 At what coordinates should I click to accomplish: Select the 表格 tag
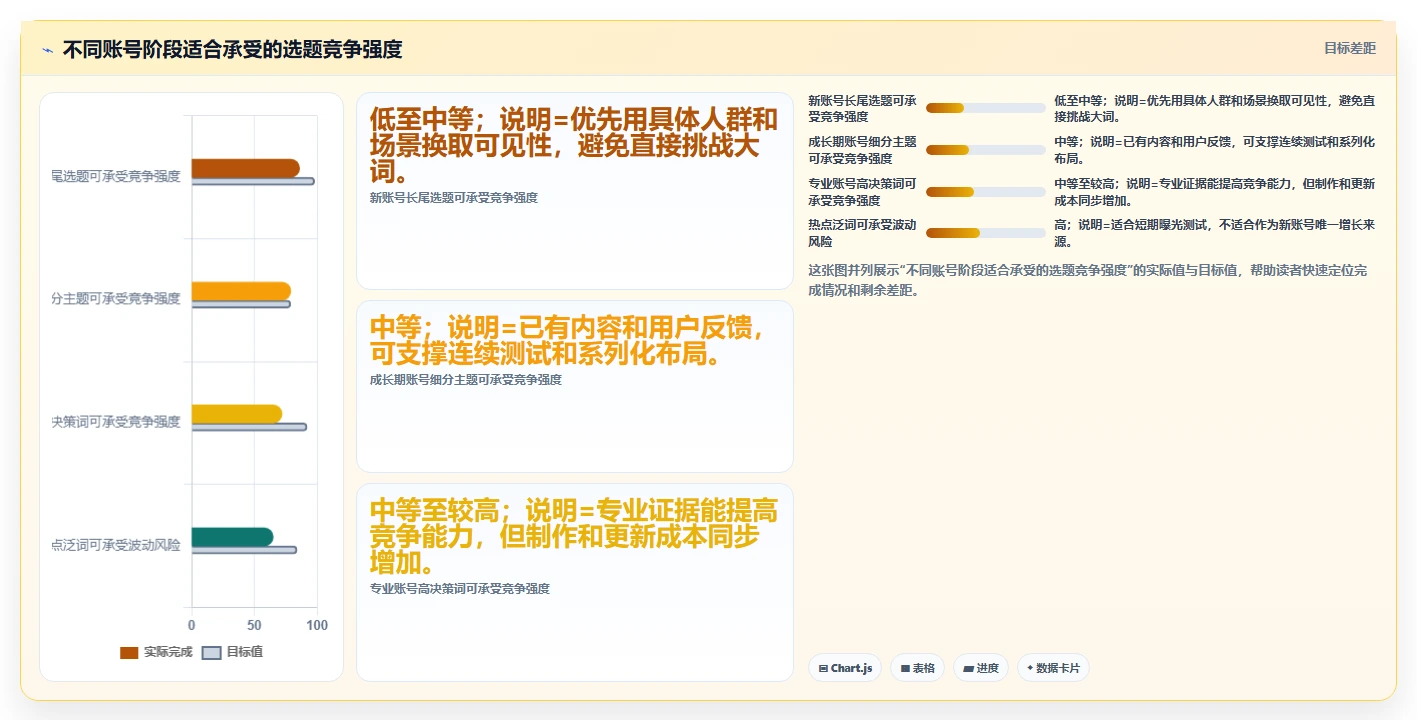(917, 668)
